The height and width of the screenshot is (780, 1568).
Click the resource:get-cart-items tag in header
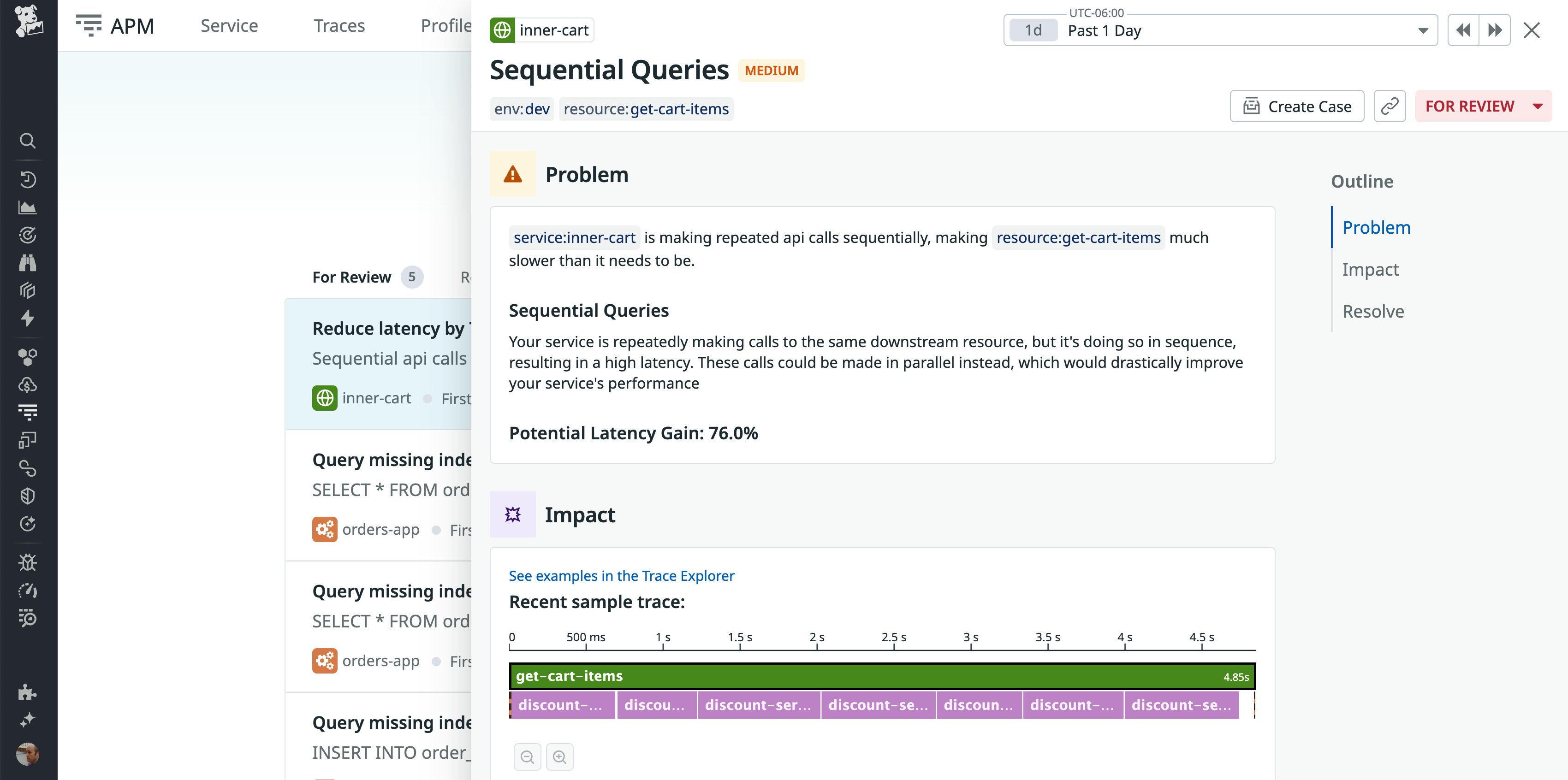pos(645,109)
